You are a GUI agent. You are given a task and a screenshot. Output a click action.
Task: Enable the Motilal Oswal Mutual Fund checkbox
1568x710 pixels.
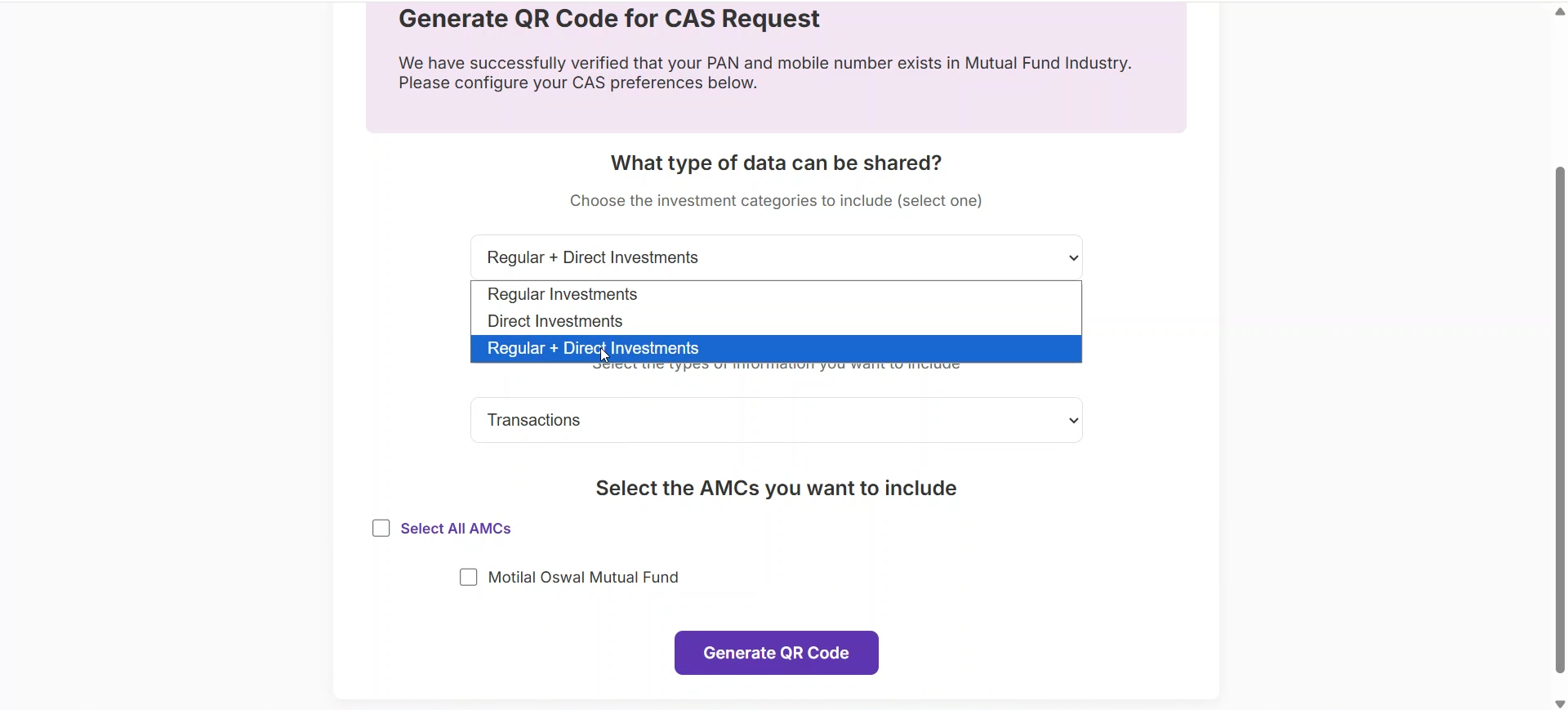[469, 578]
